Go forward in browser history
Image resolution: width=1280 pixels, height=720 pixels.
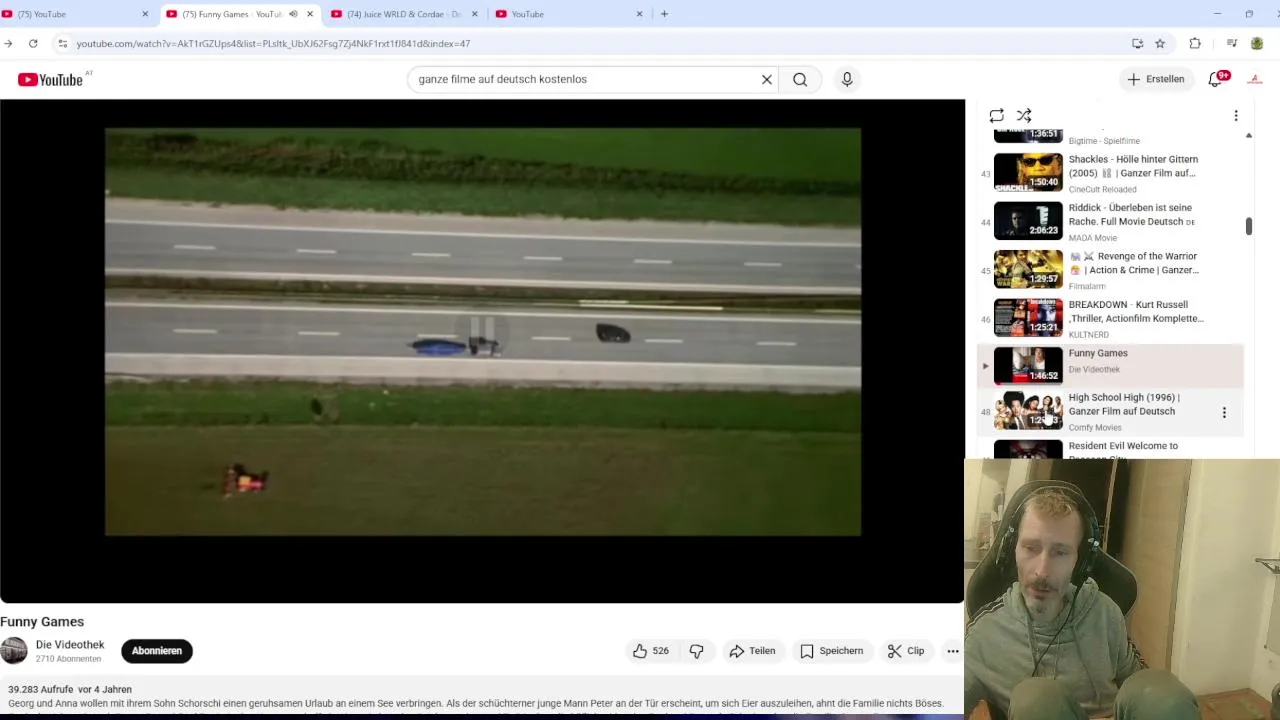pyautogui.click(x=8, y=43)
